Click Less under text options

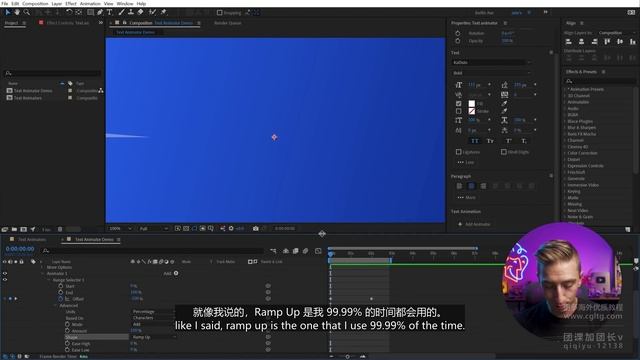(x=466, y=162)
